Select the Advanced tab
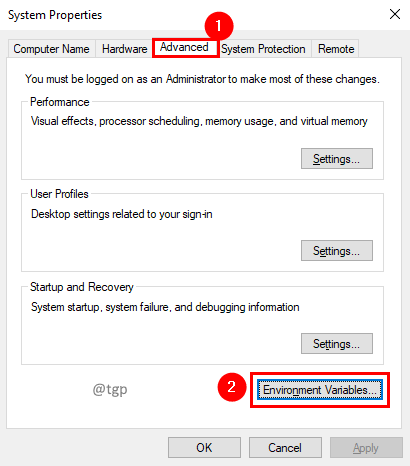 [184, 47]
